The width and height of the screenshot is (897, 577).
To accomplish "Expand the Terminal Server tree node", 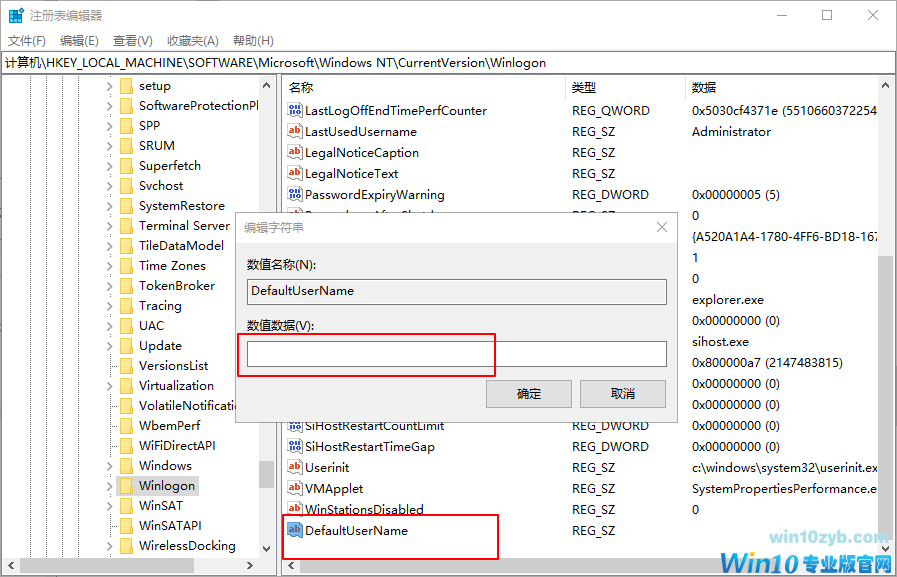I will 109,226.
